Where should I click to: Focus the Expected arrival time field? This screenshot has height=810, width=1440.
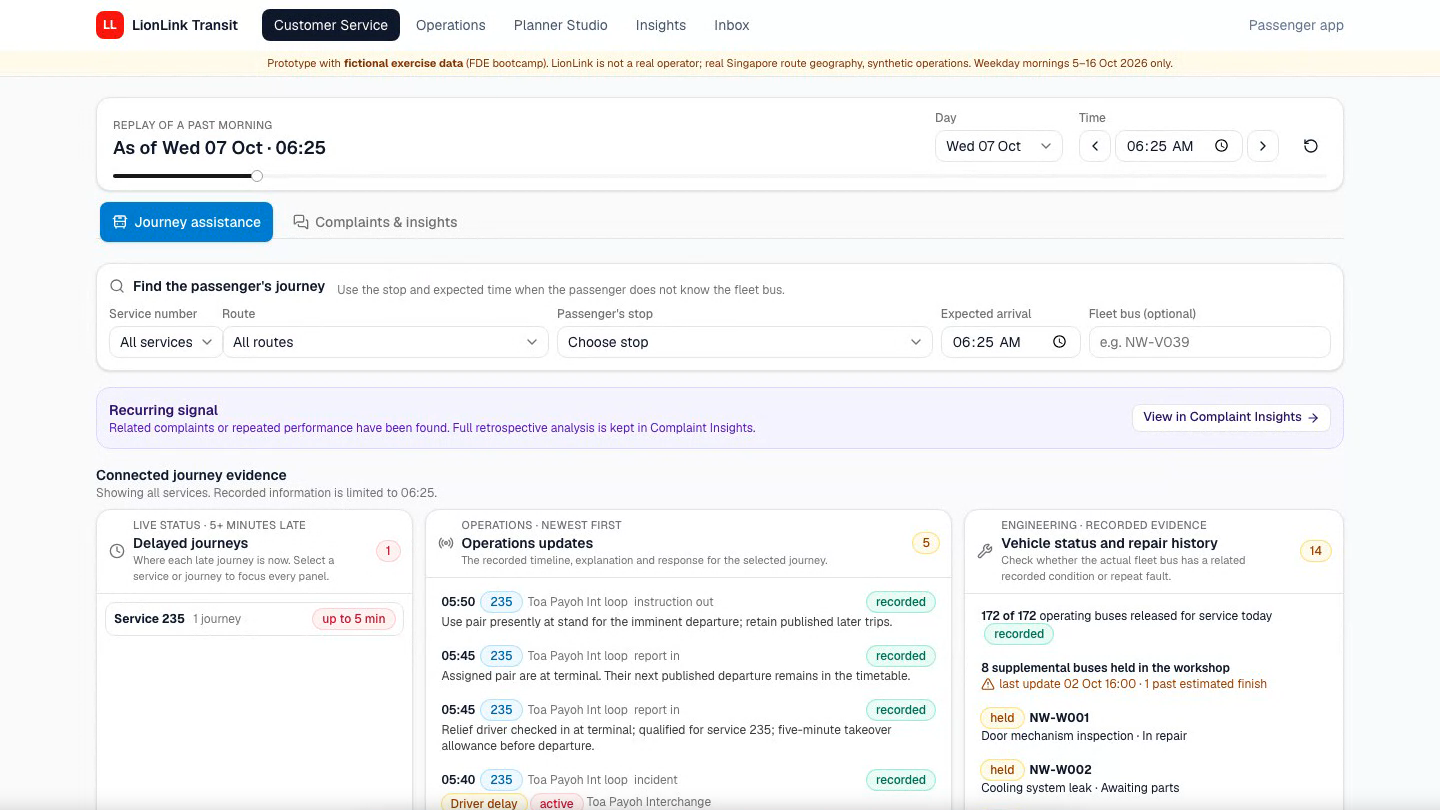pyautogui.click(x=1011, y=342)
